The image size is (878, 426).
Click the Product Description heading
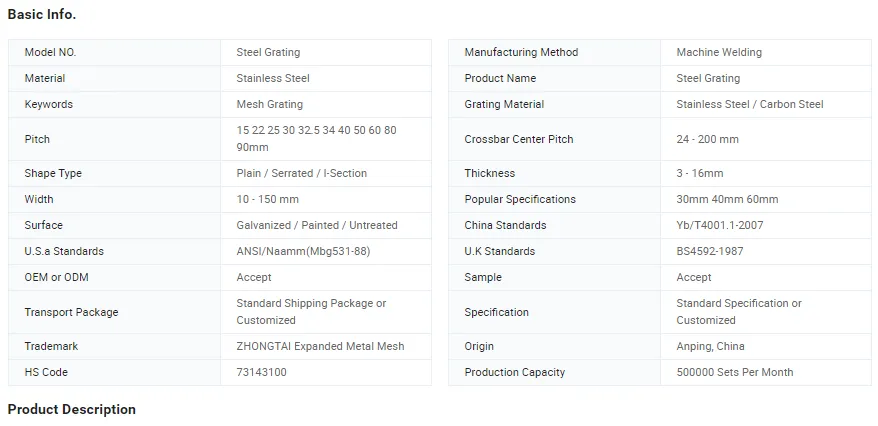[72, 410]
